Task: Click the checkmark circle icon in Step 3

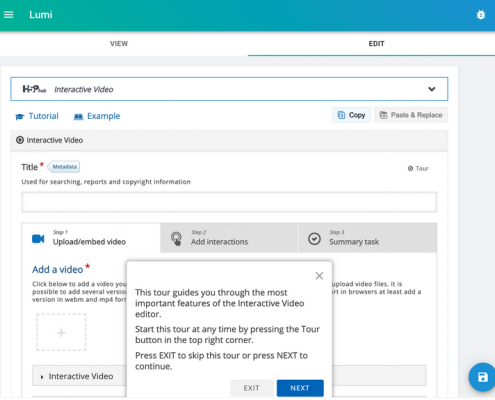Action: tap(314, 239)
